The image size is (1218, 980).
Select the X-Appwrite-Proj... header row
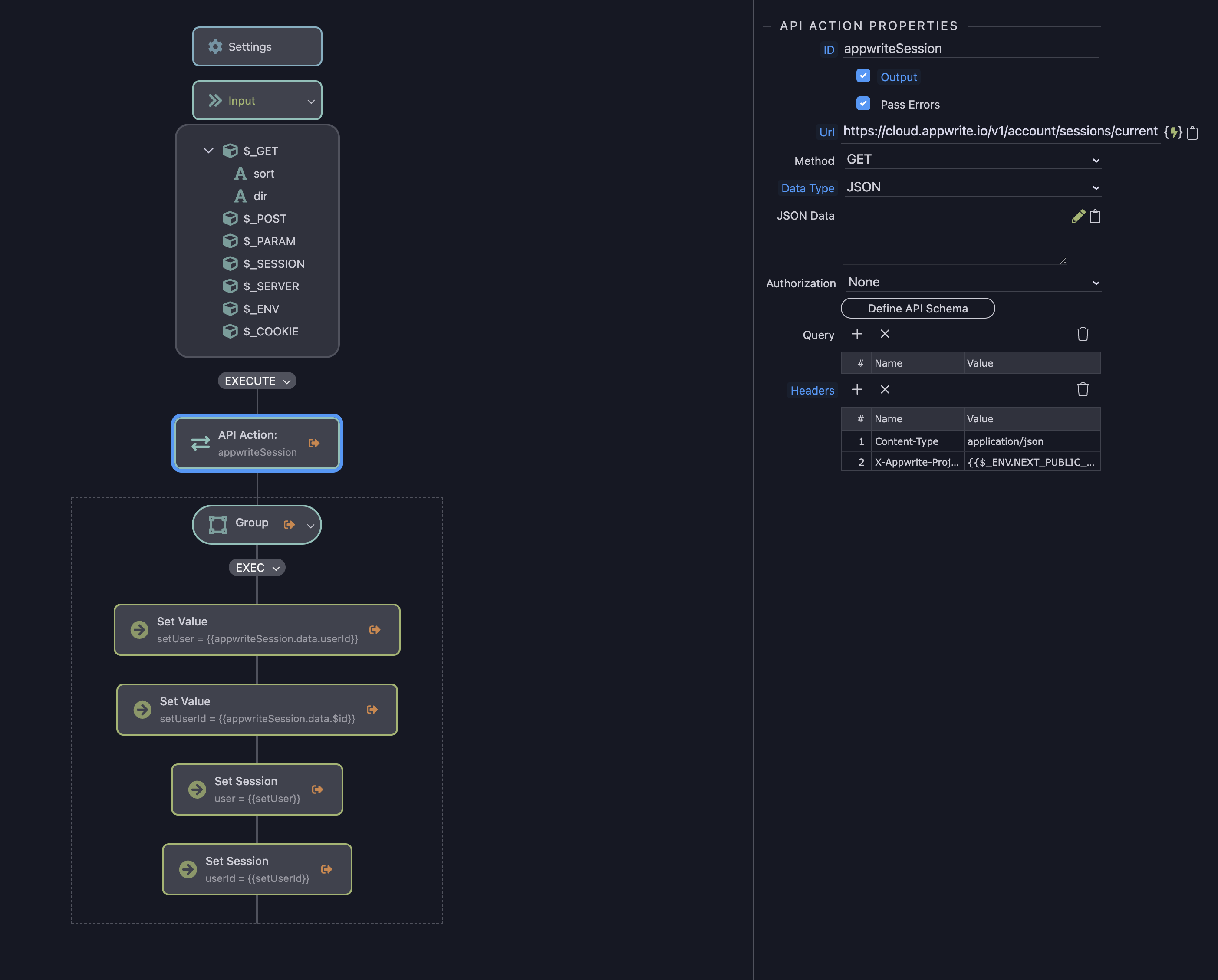(x=971, y=462)
